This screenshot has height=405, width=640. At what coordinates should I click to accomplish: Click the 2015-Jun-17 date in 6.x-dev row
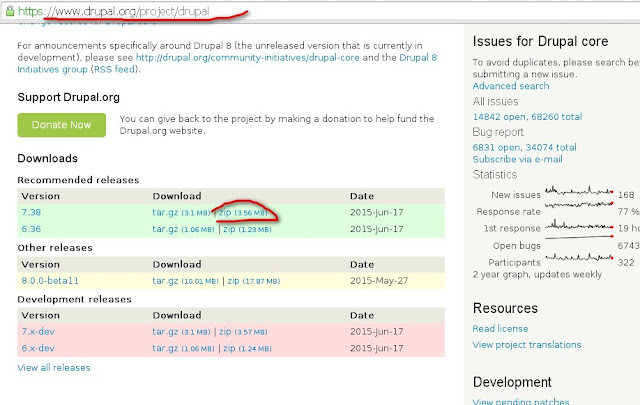click(377, 348)
